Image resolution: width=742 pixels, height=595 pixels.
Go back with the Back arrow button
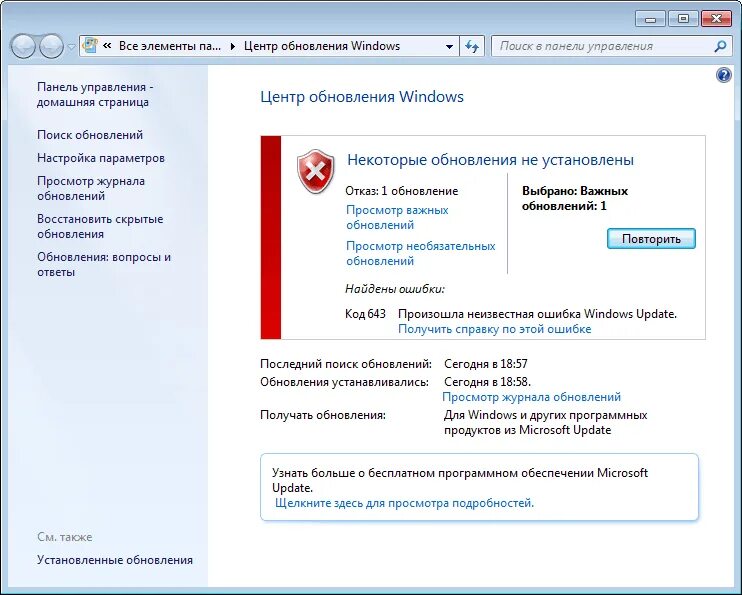[x=23, y=46]
